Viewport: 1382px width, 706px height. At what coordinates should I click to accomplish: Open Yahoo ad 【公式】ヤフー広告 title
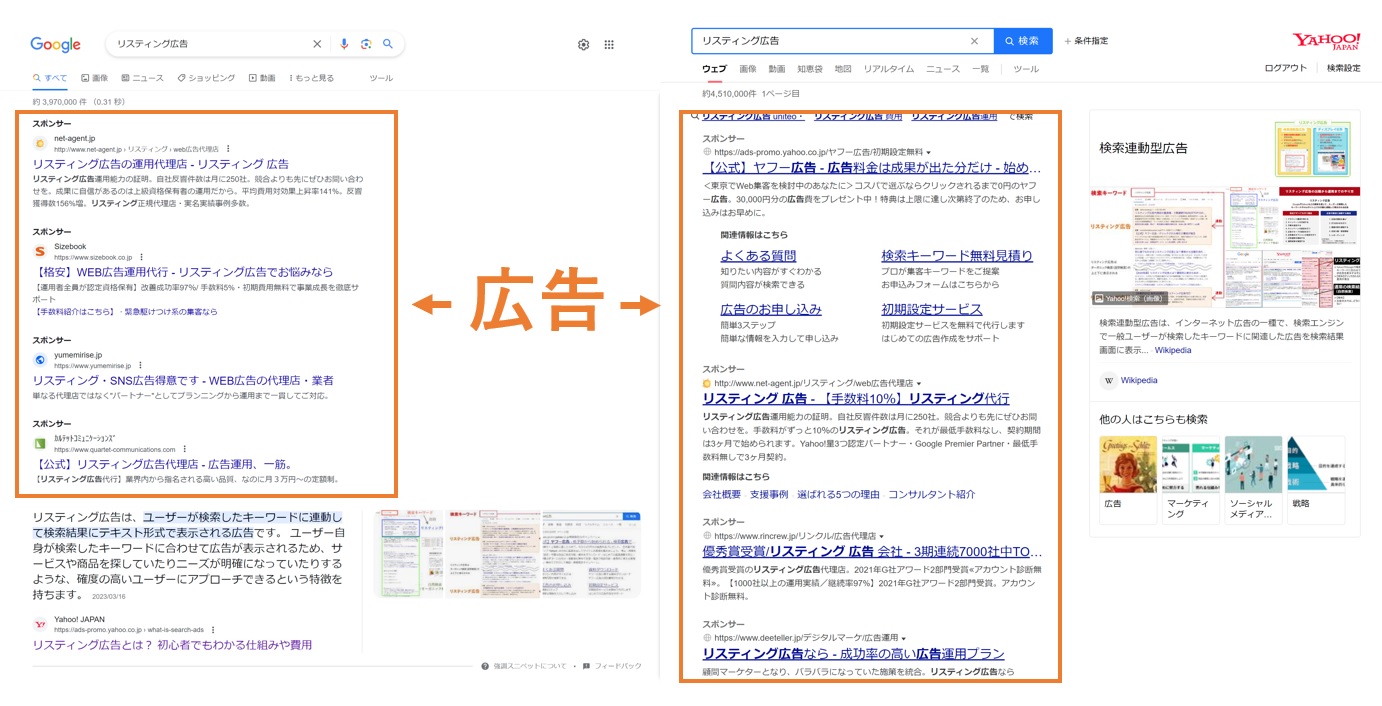[x=871, y=168]
